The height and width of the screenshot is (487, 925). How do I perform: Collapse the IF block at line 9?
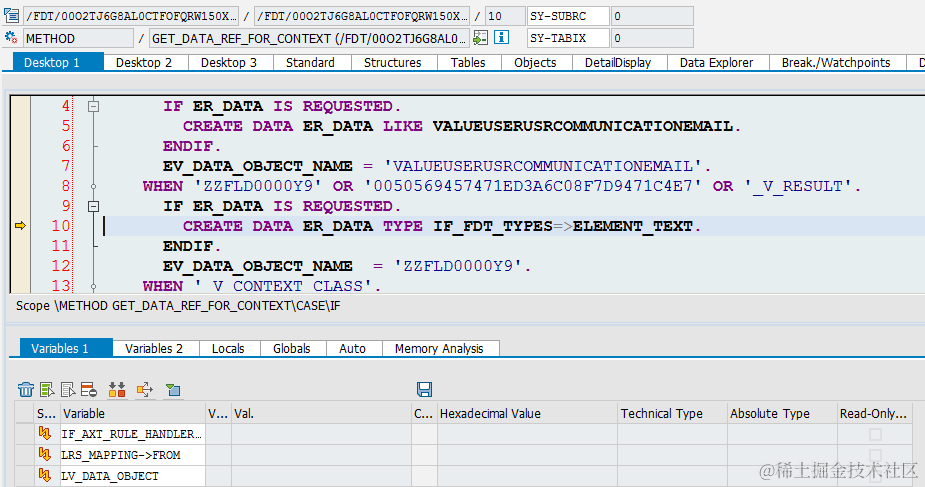[93, 206]
